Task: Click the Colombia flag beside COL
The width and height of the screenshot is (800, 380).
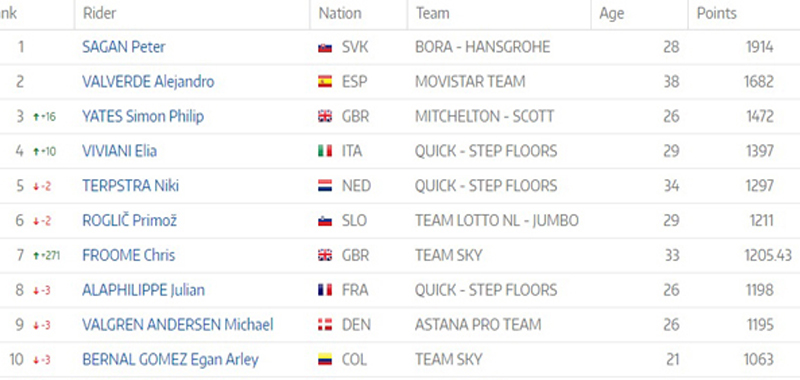Action: click(325, 360)
